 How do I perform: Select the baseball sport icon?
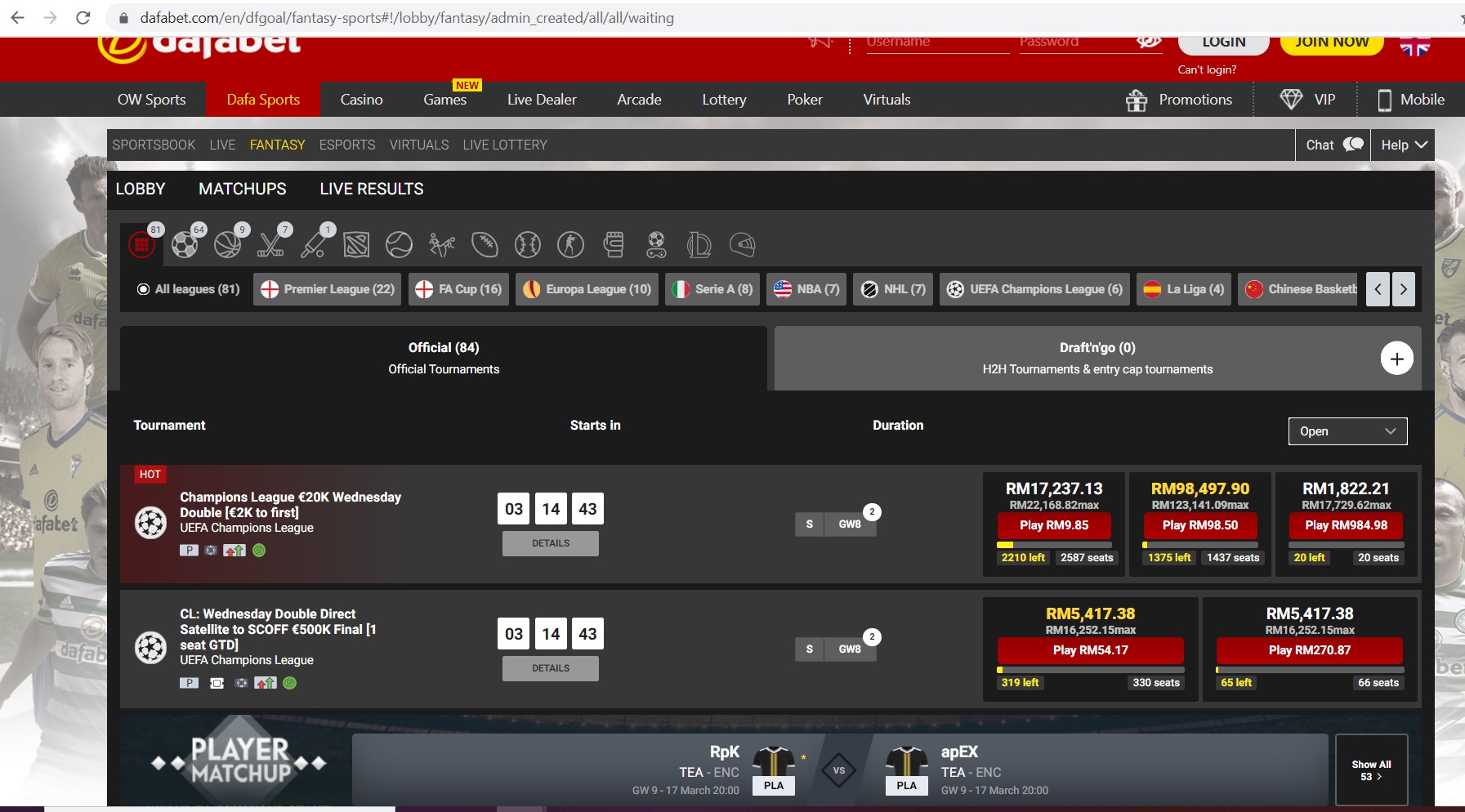pyautogui.click(x=528, y=244)
